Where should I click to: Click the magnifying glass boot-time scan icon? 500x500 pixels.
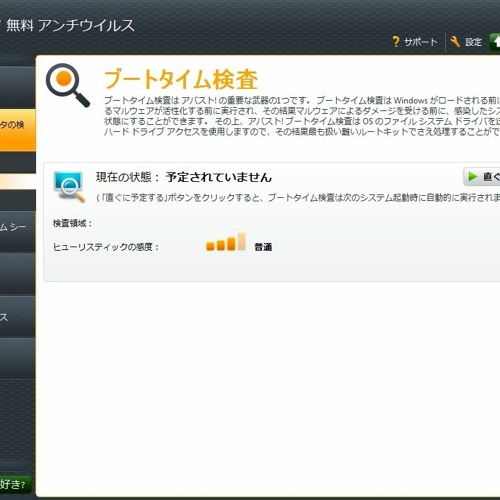68,85
